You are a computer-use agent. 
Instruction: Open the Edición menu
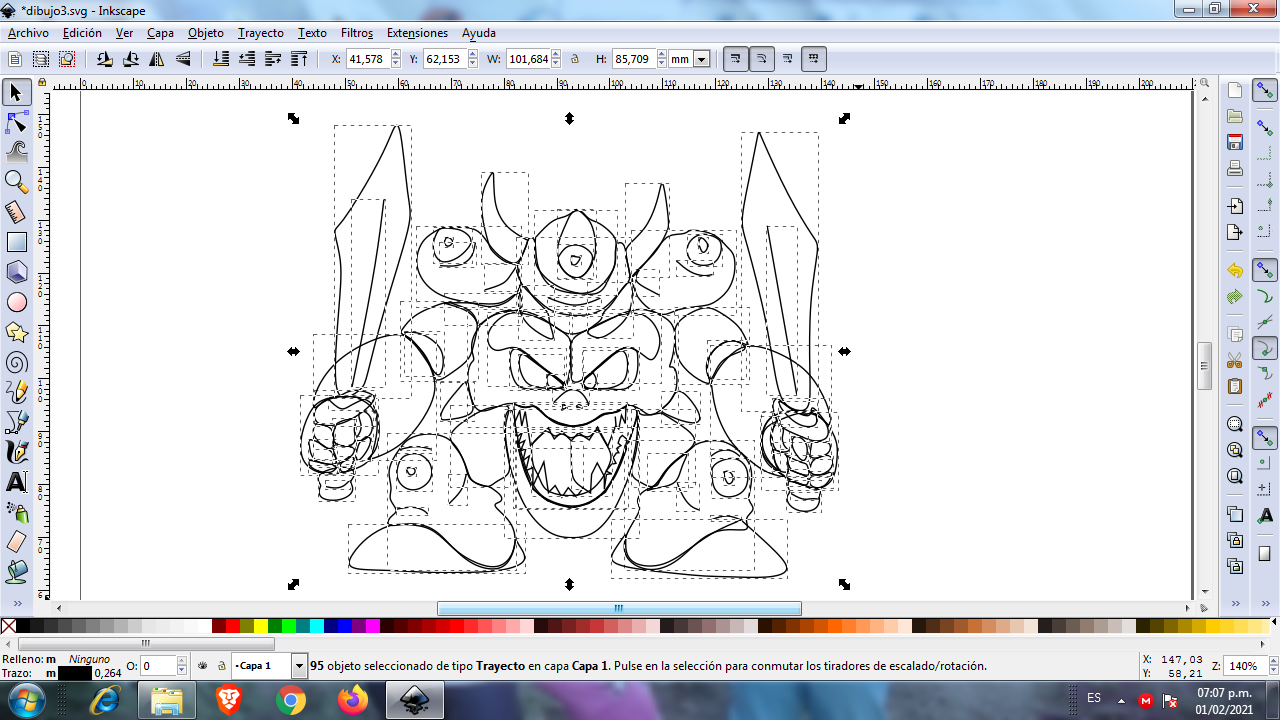click(82, 33)
